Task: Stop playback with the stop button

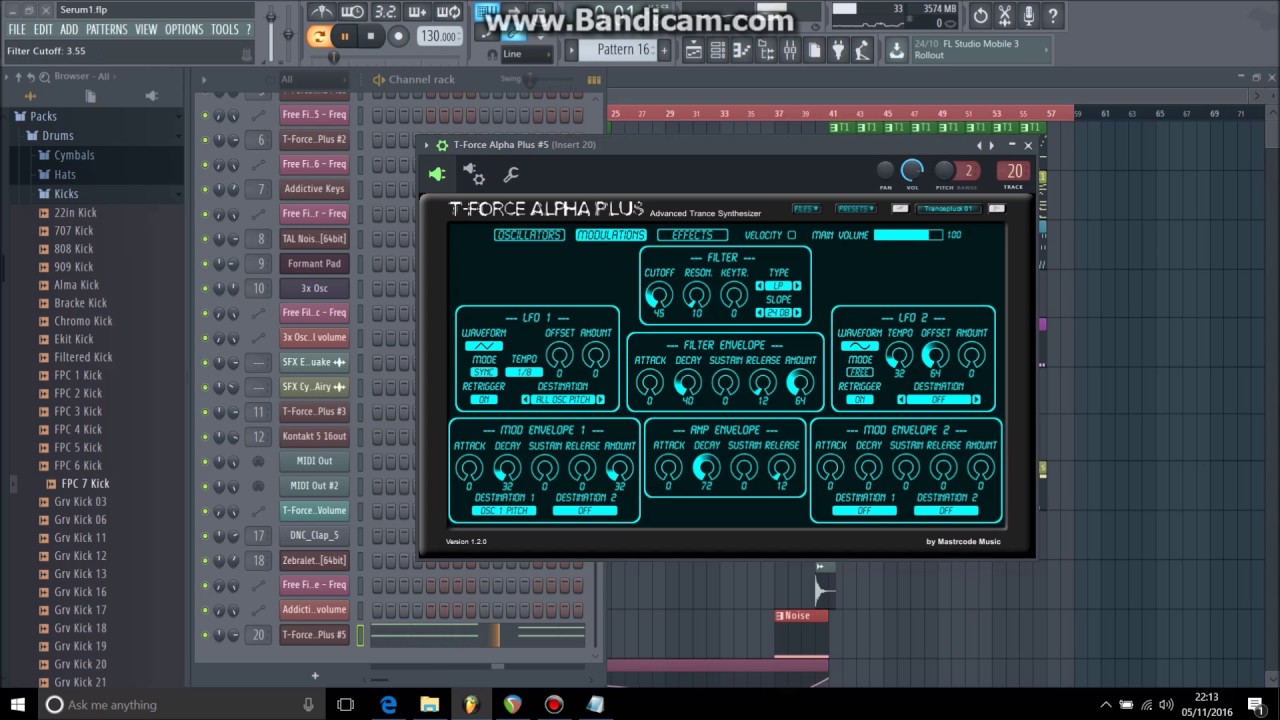Action: [371, 36]
